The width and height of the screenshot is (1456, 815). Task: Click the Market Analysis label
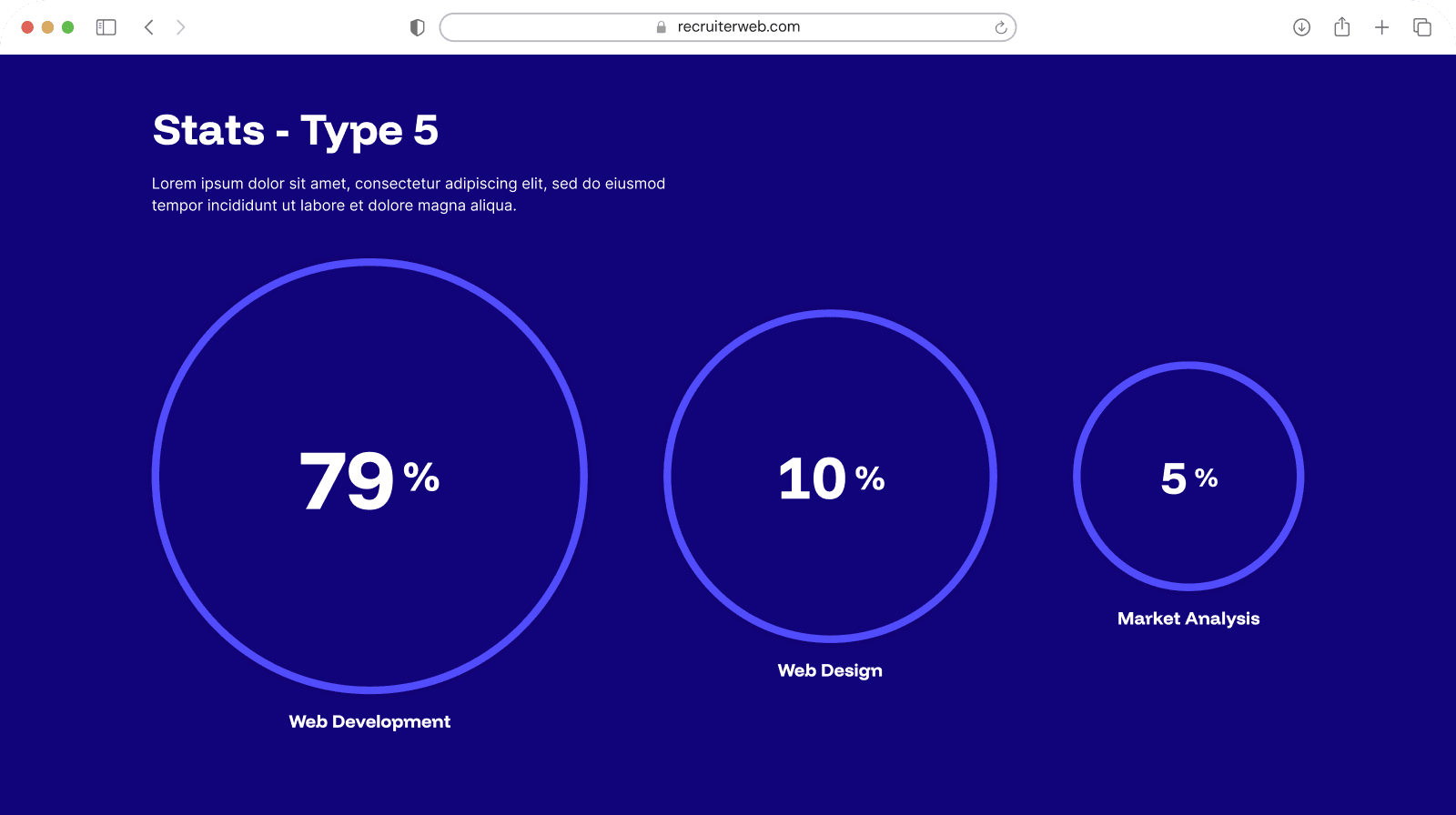(1188, 619)
